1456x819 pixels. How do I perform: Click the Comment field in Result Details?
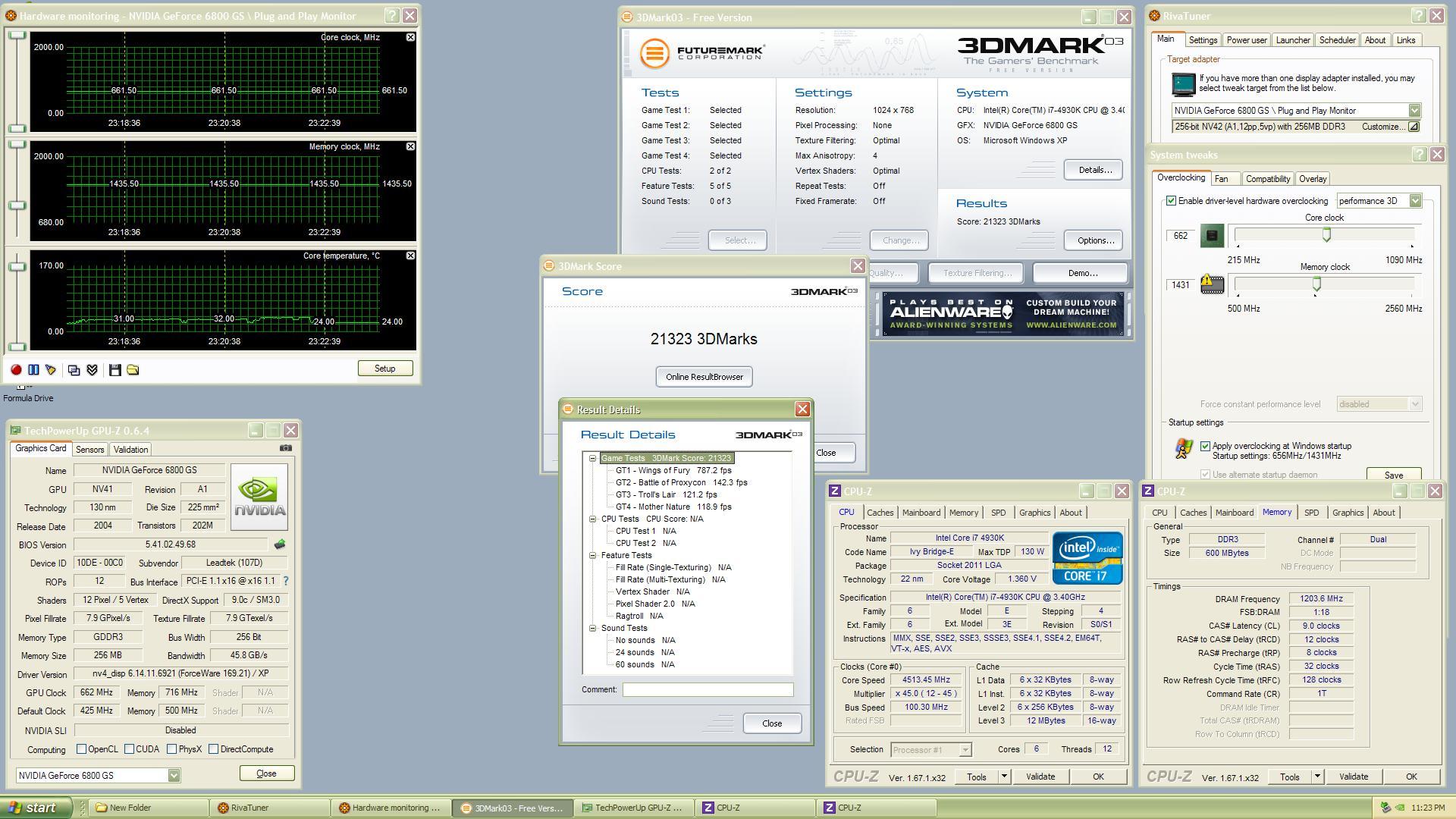pos(708,689)
